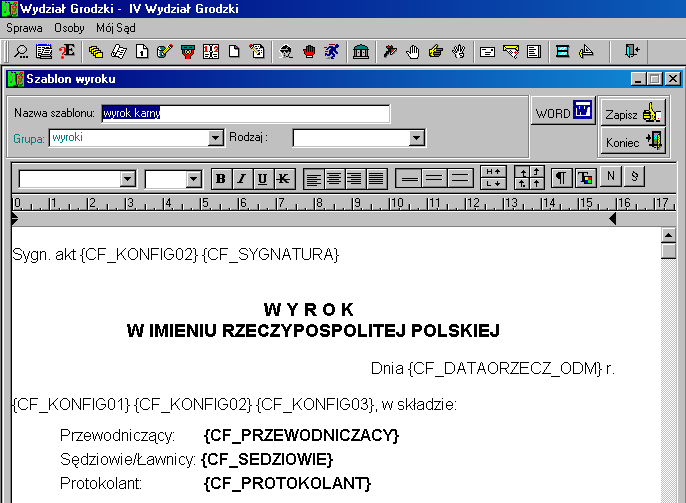The height and width of the screenshot is (503, 686).
Task: Open the Mój Sąd menu
Action: click(116, 28)
